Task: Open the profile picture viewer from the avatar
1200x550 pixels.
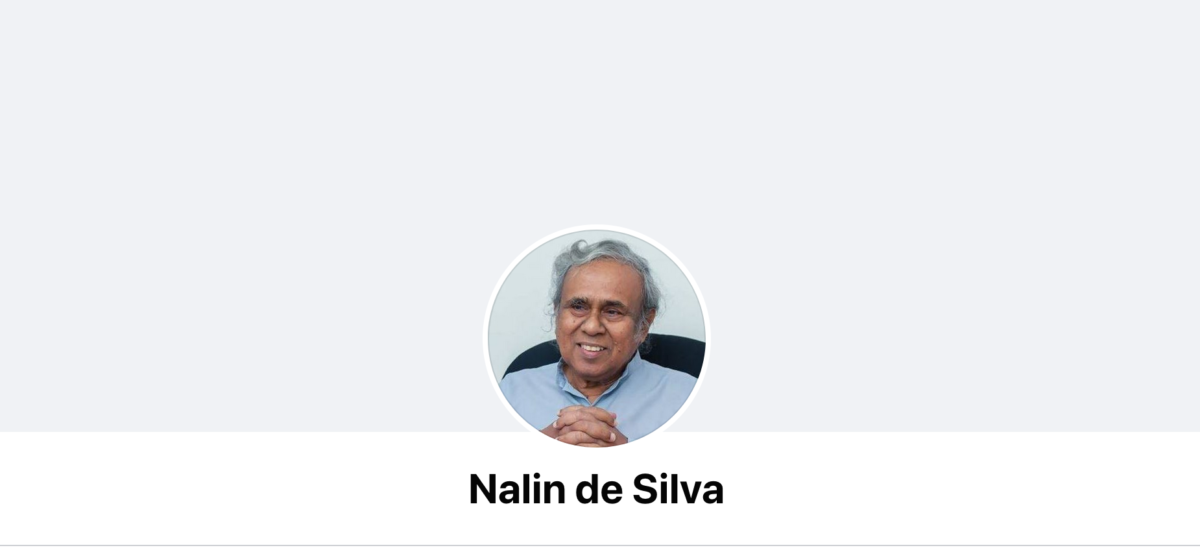Action: tap(597, 337)
